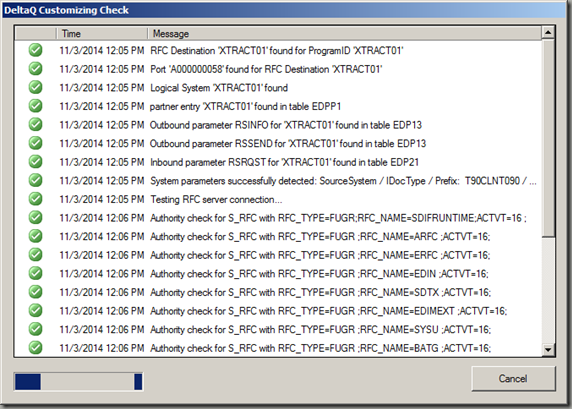Click the scrollbar down arrow

tap(548, 350)
